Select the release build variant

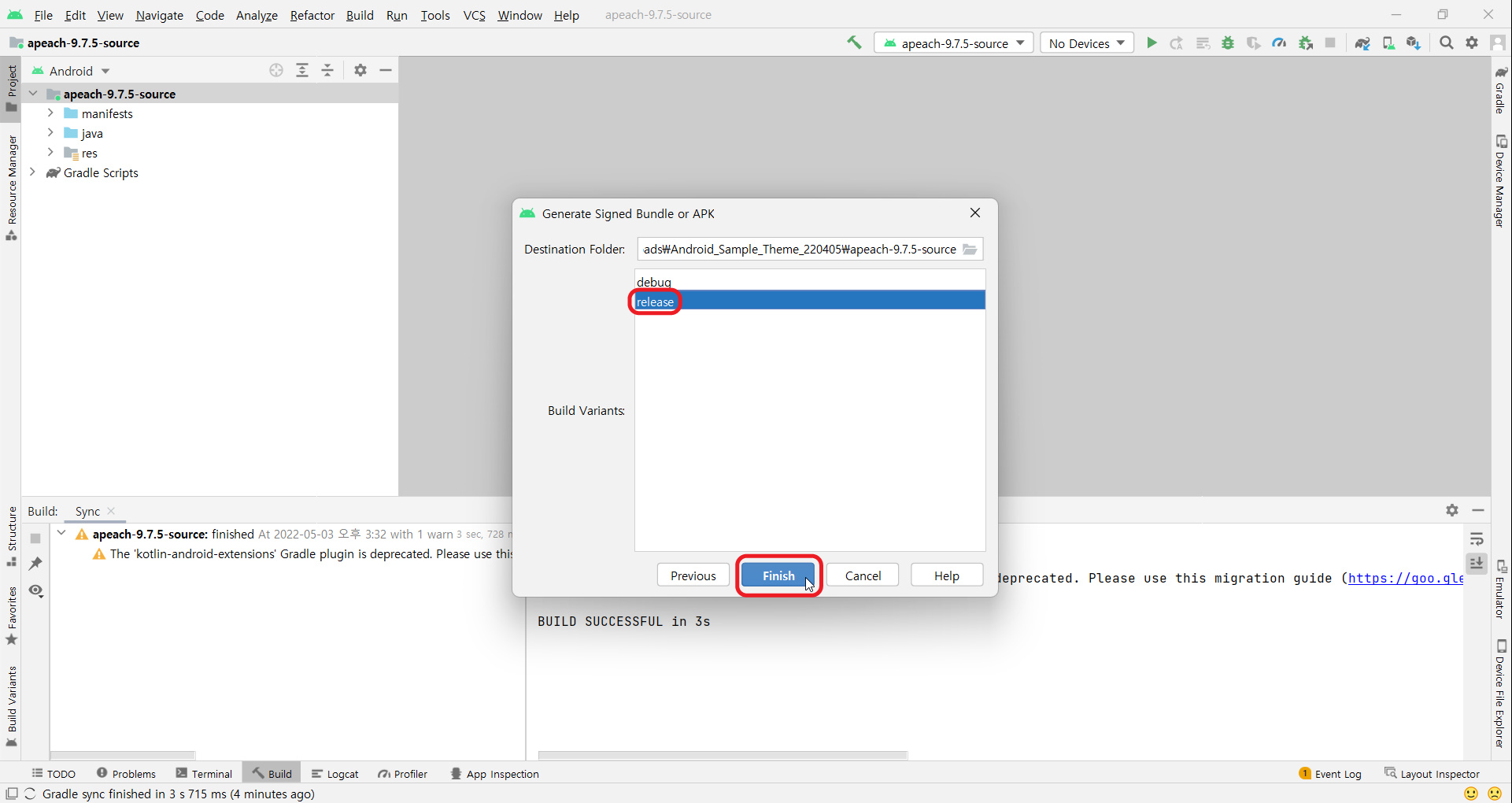coord(810,301)
